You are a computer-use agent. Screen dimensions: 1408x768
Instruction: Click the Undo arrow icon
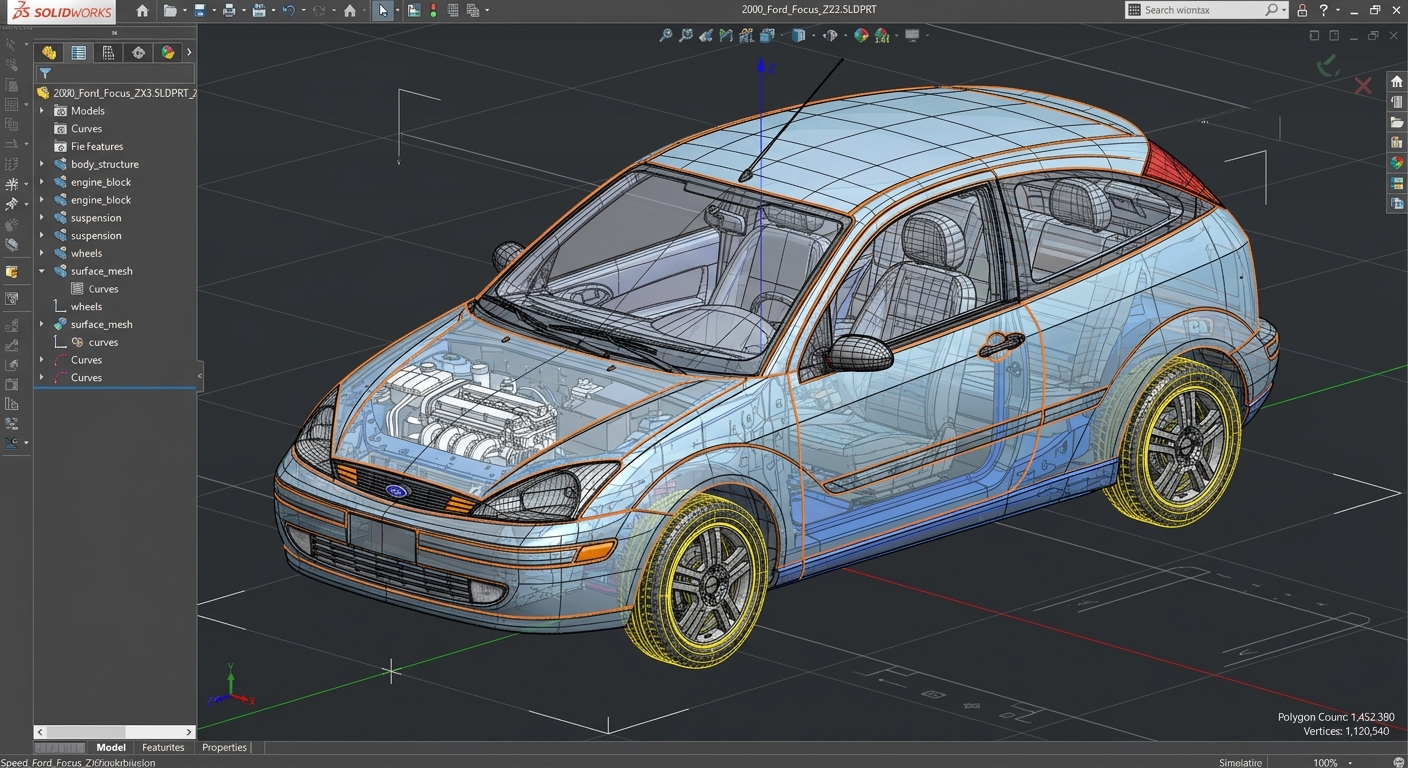click(x=289, y=11)
